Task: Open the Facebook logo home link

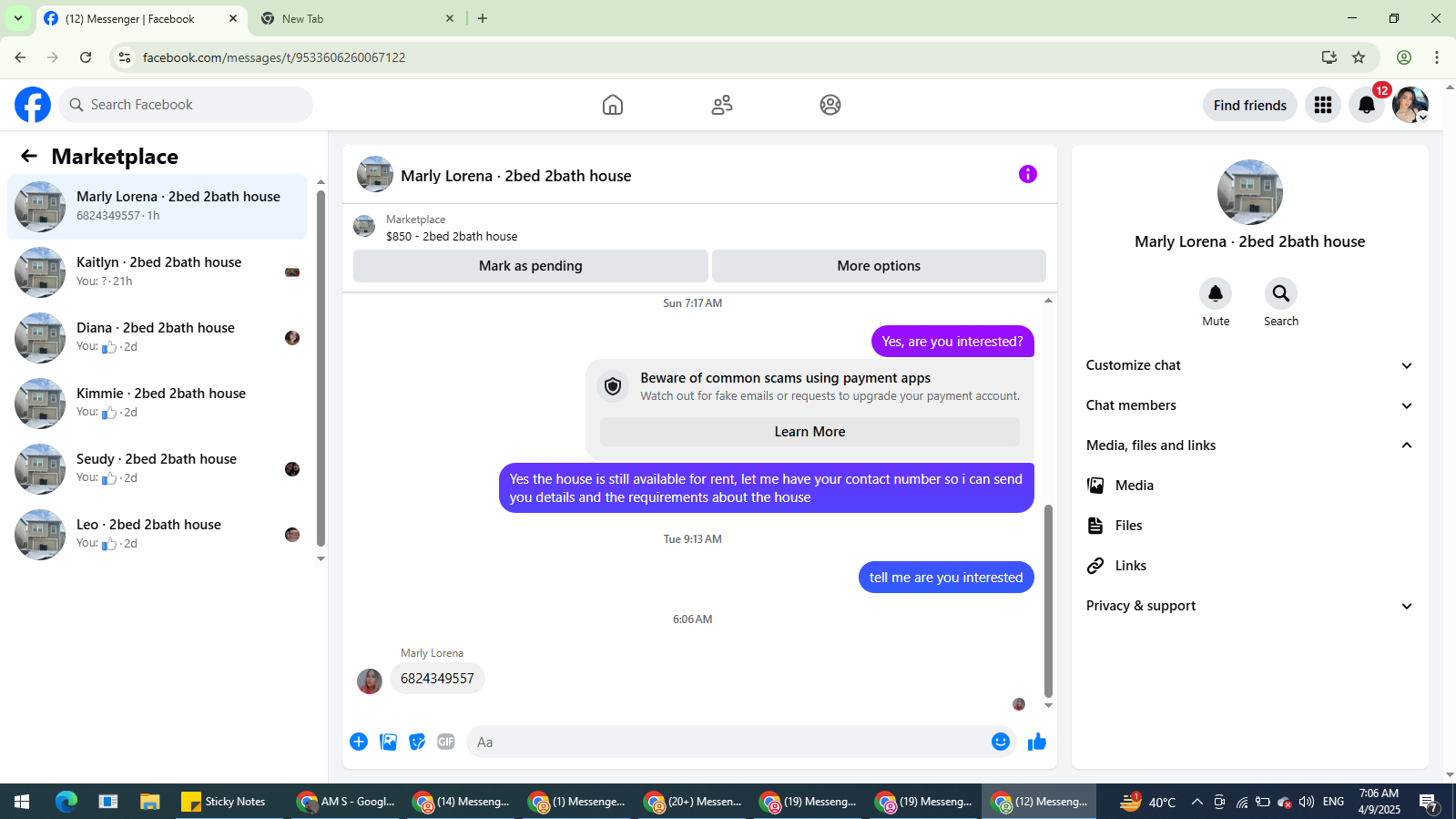Action: 33,105
